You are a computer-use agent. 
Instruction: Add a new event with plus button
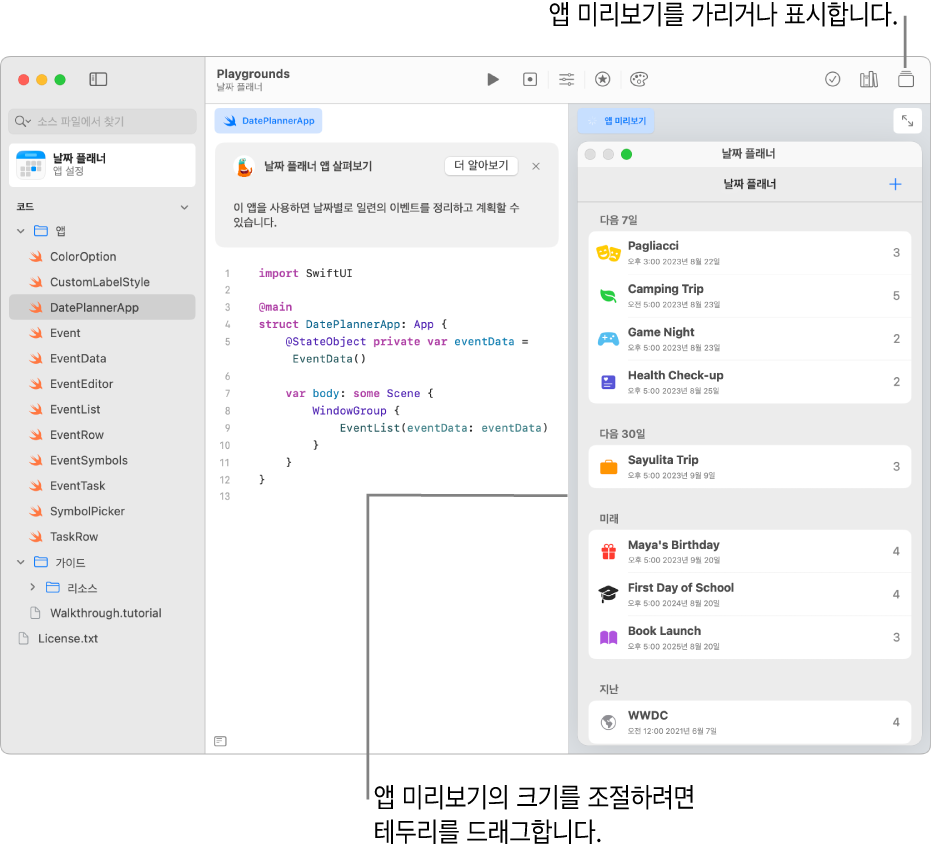(895, 184)
